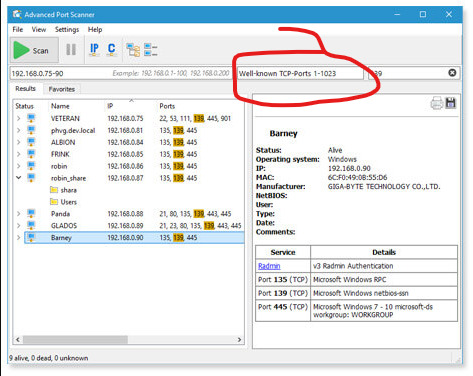The width and height of the screenshot is (473, 376).
Task: Collapse the robin_share host row
Action: [x=19, y=178]
